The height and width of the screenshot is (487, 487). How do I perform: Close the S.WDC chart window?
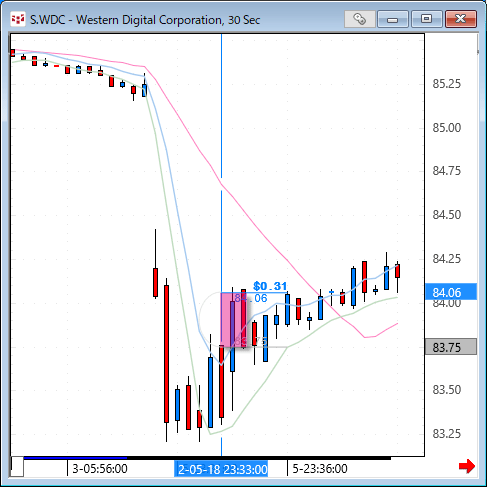[461, 19]
